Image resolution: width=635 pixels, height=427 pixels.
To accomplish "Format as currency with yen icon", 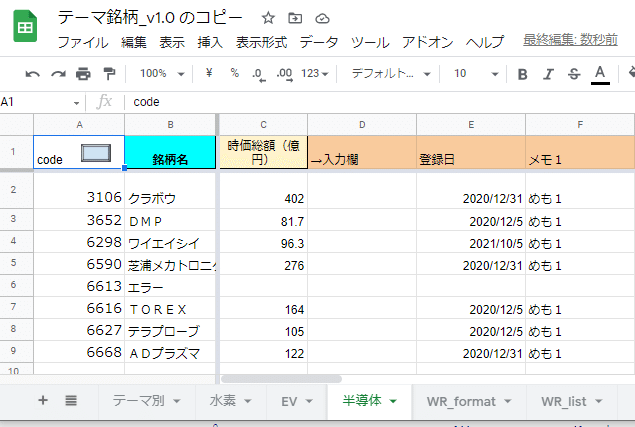I will pyautogui.click(x=209, y=73).
